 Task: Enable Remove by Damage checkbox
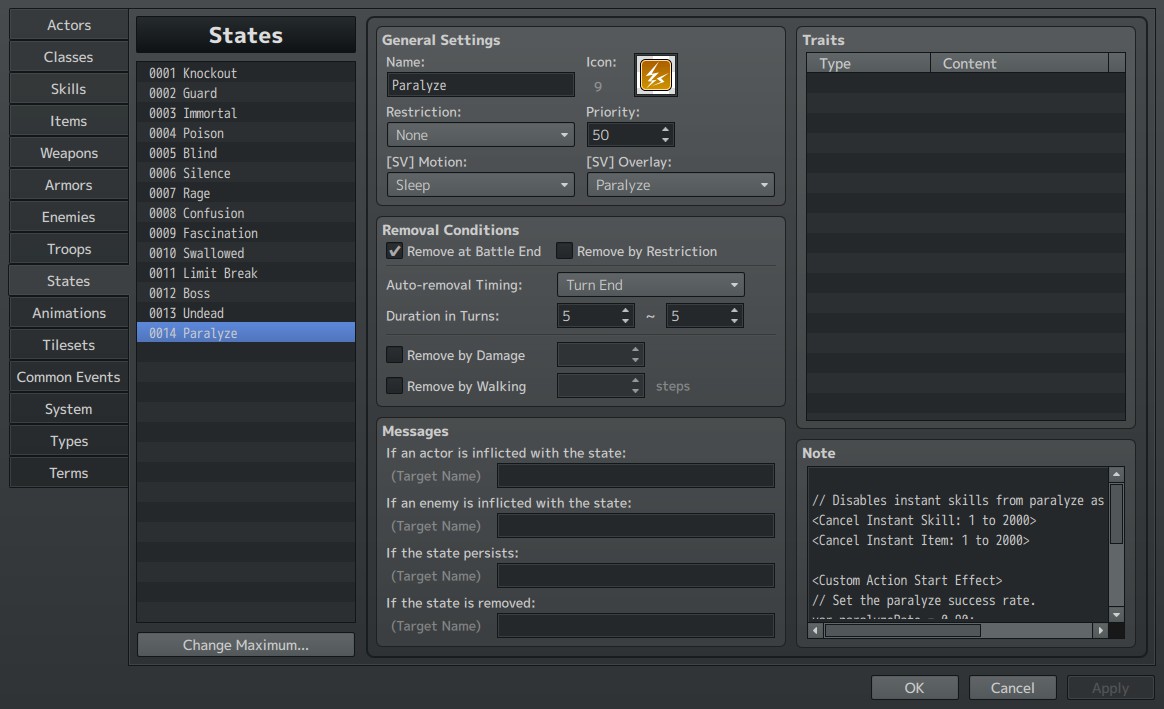[x=394, y=355]
